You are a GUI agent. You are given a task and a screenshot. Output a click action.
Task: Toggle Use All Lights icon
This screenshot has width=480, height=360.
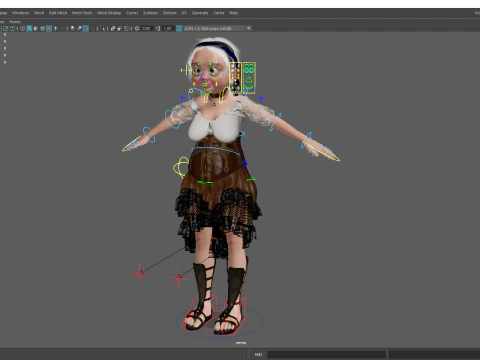pyautogui.click(x=56, y=28)
